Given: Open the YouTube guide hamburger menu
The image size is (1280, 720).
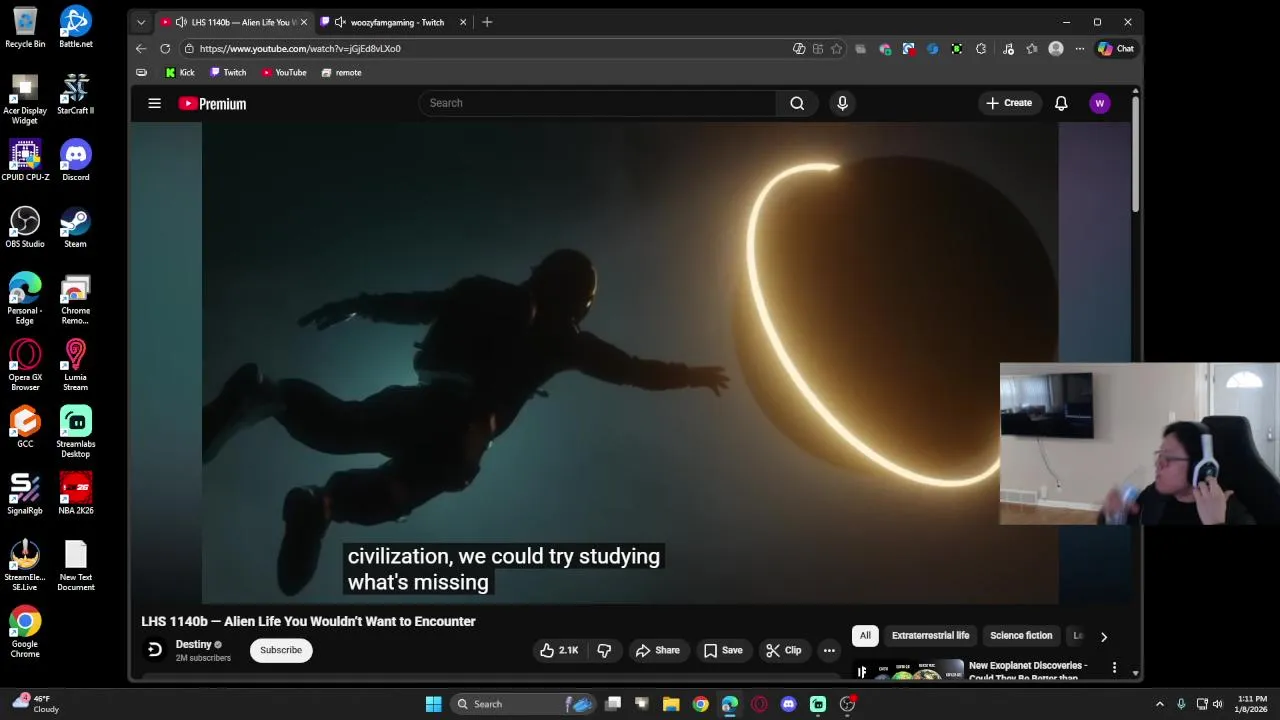Looking at the screenshot, I should (154, 103).
